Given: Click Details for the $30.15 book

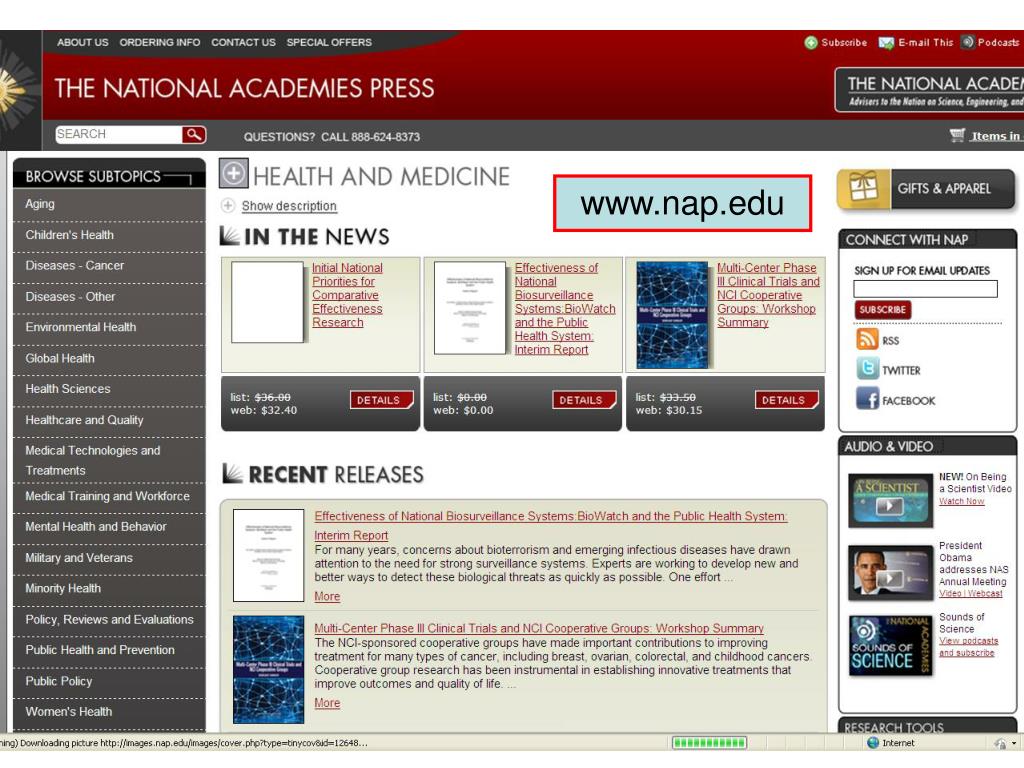Looking at the screenshot, I should pos(786,400).
